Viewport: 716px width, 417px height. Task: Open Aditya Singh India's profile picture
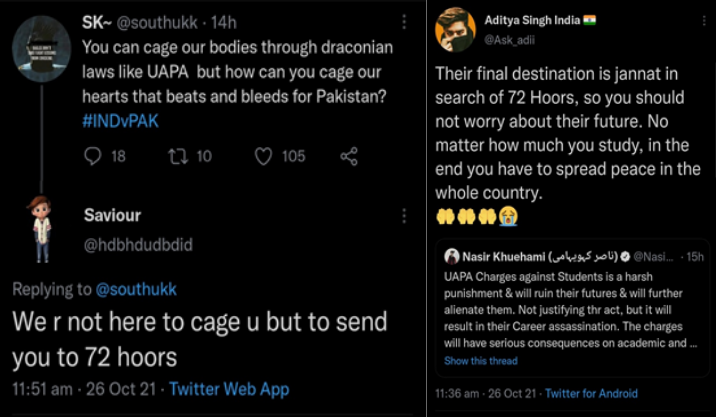[455, 30]
